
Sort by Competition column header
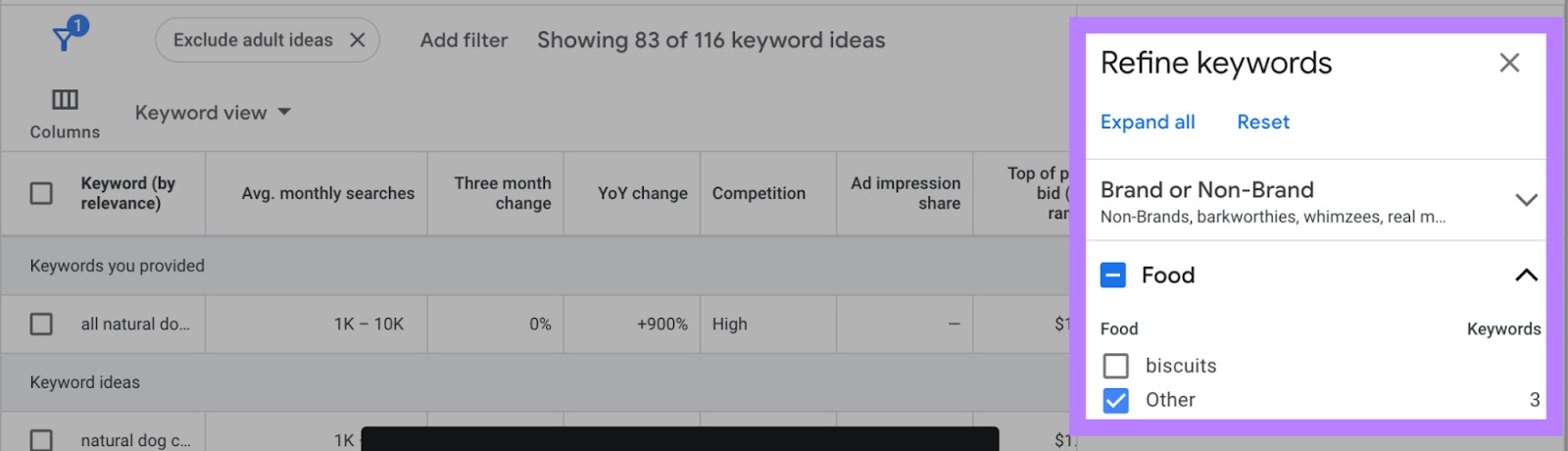point(759,193)
